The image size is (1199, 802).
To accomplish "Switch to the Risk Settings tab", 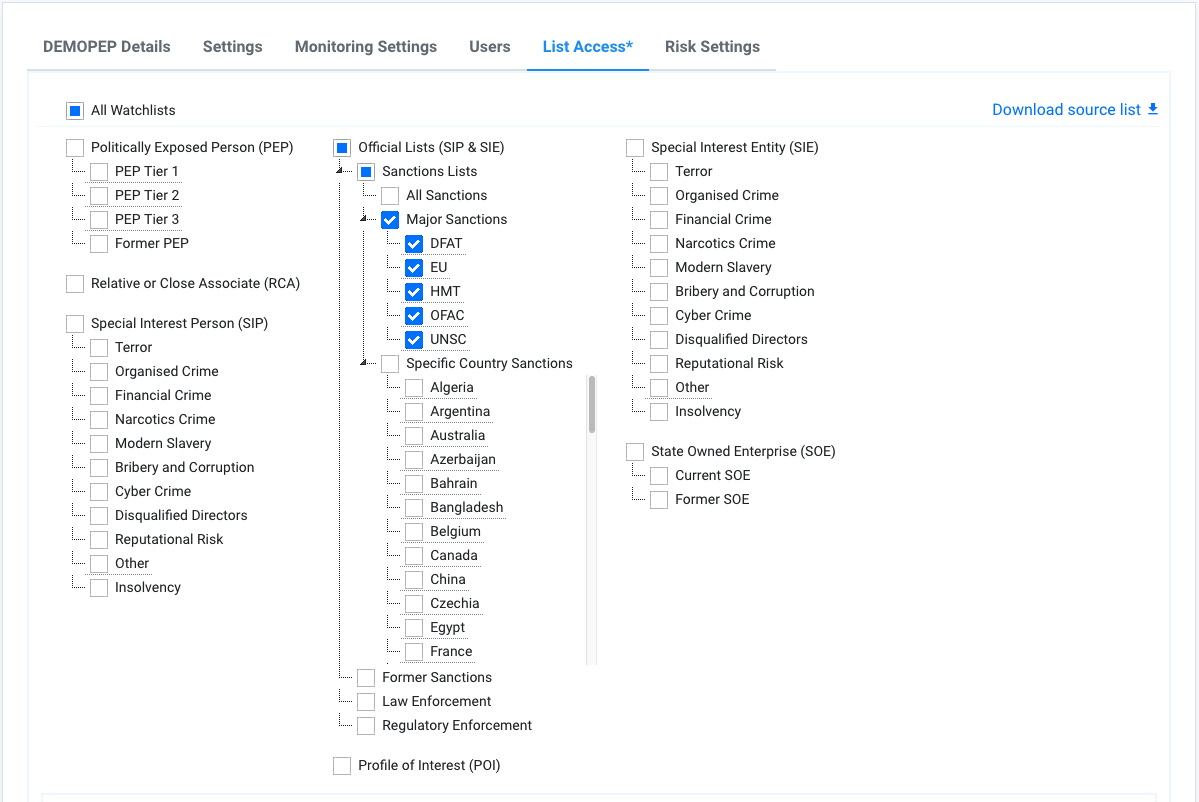I will pyautogui.click(x=712, y=47).
